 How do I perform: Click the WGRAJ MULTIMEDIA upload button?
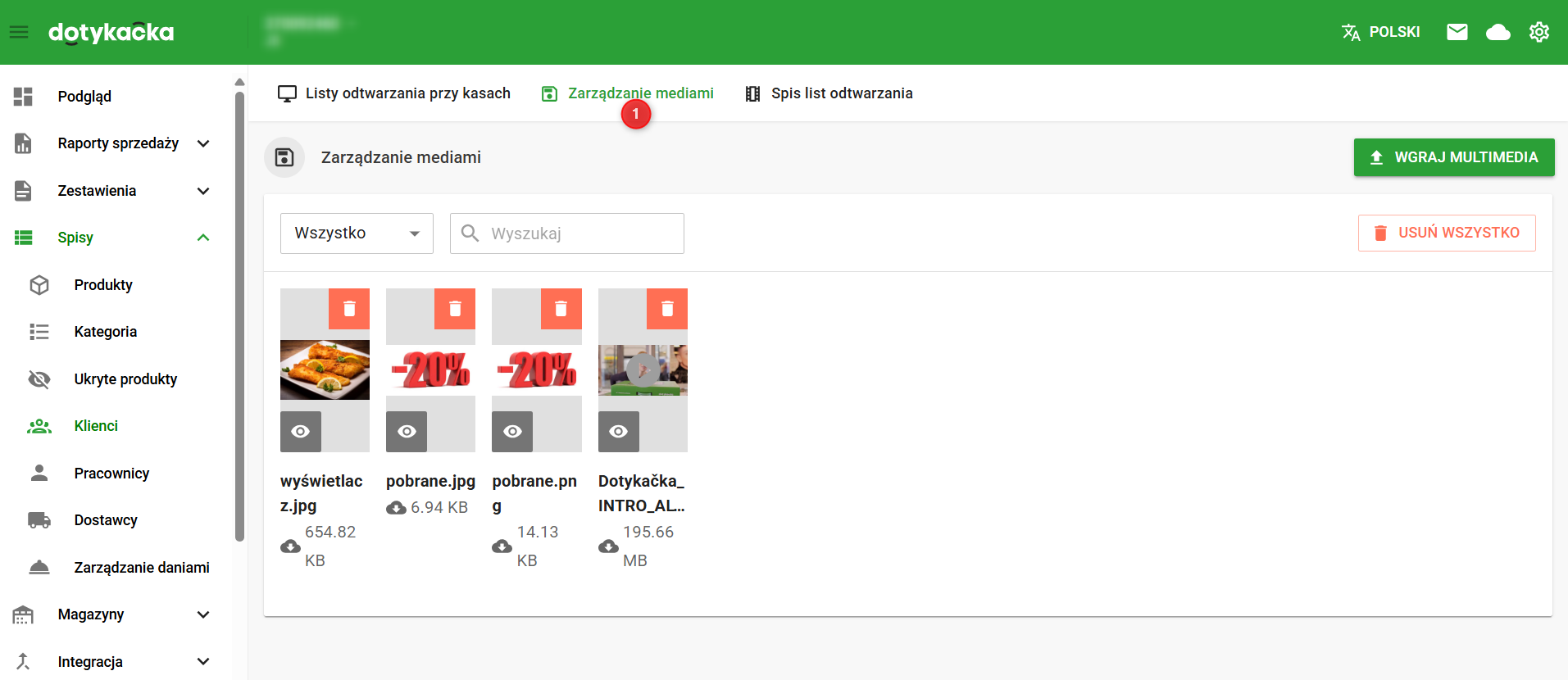1453,157
